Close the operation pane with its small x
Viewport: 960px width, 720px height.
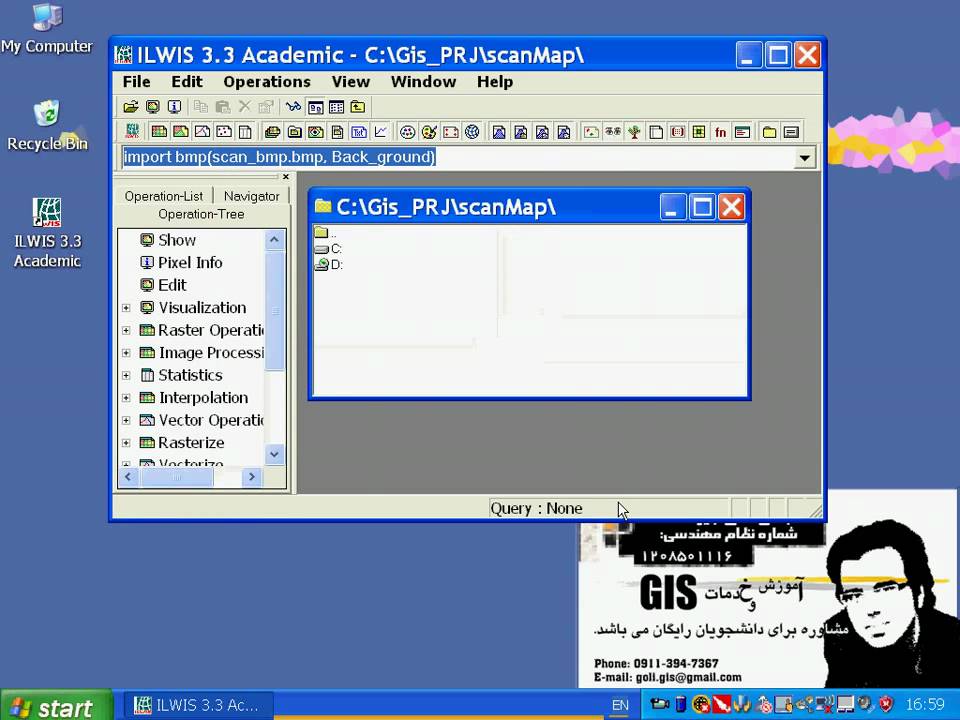pos(285,176)
